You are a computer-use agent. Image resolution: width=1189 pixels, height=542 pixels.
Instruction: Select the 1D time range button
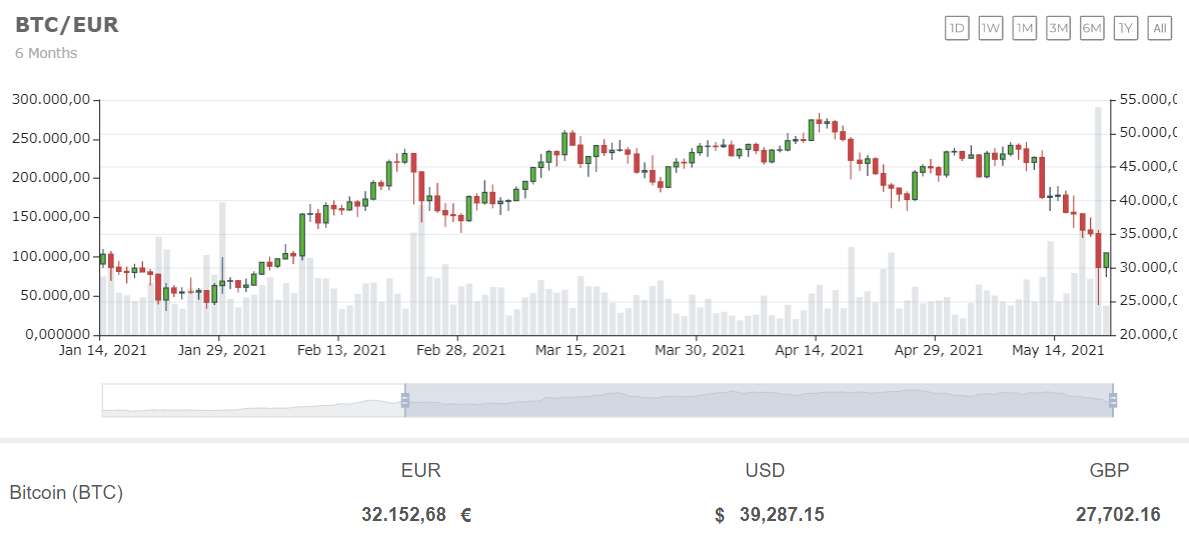tap(957, 29)
